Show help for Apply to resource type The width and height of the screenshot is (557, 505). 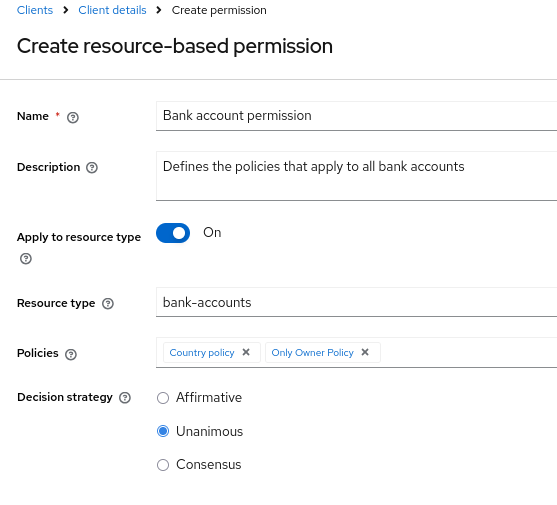pos(26,259)
